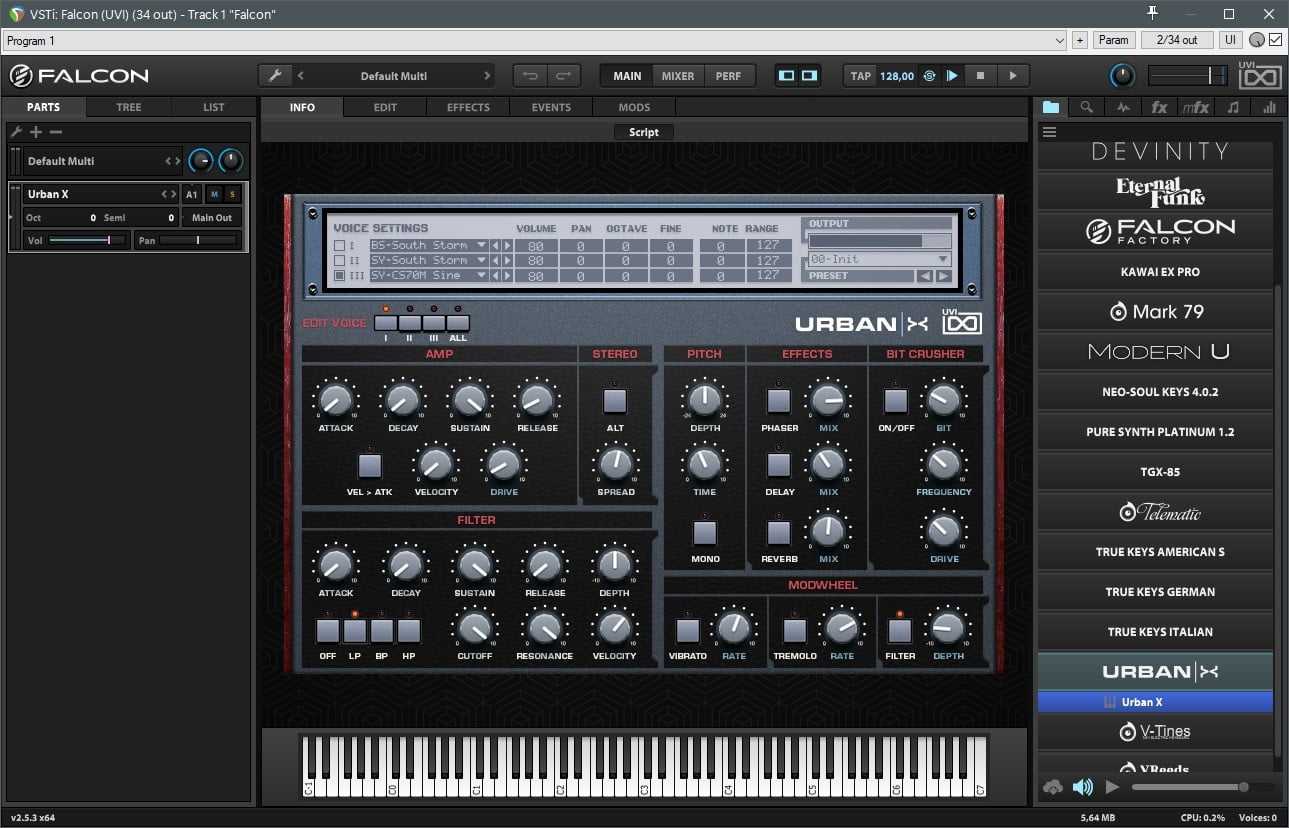The image size is (1289, 828).
Task: Open the Param button in plugin header
Action: click(1113, 40)
